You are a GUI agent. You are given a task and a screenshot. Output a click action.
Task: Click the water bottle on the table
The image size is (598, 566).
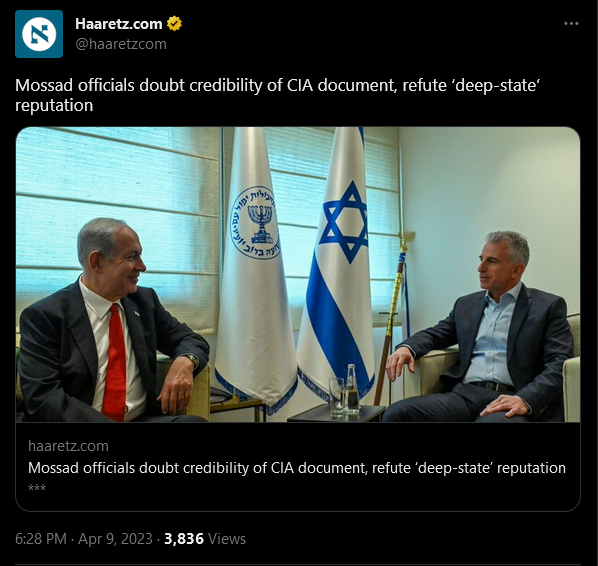tap(351, 389)
